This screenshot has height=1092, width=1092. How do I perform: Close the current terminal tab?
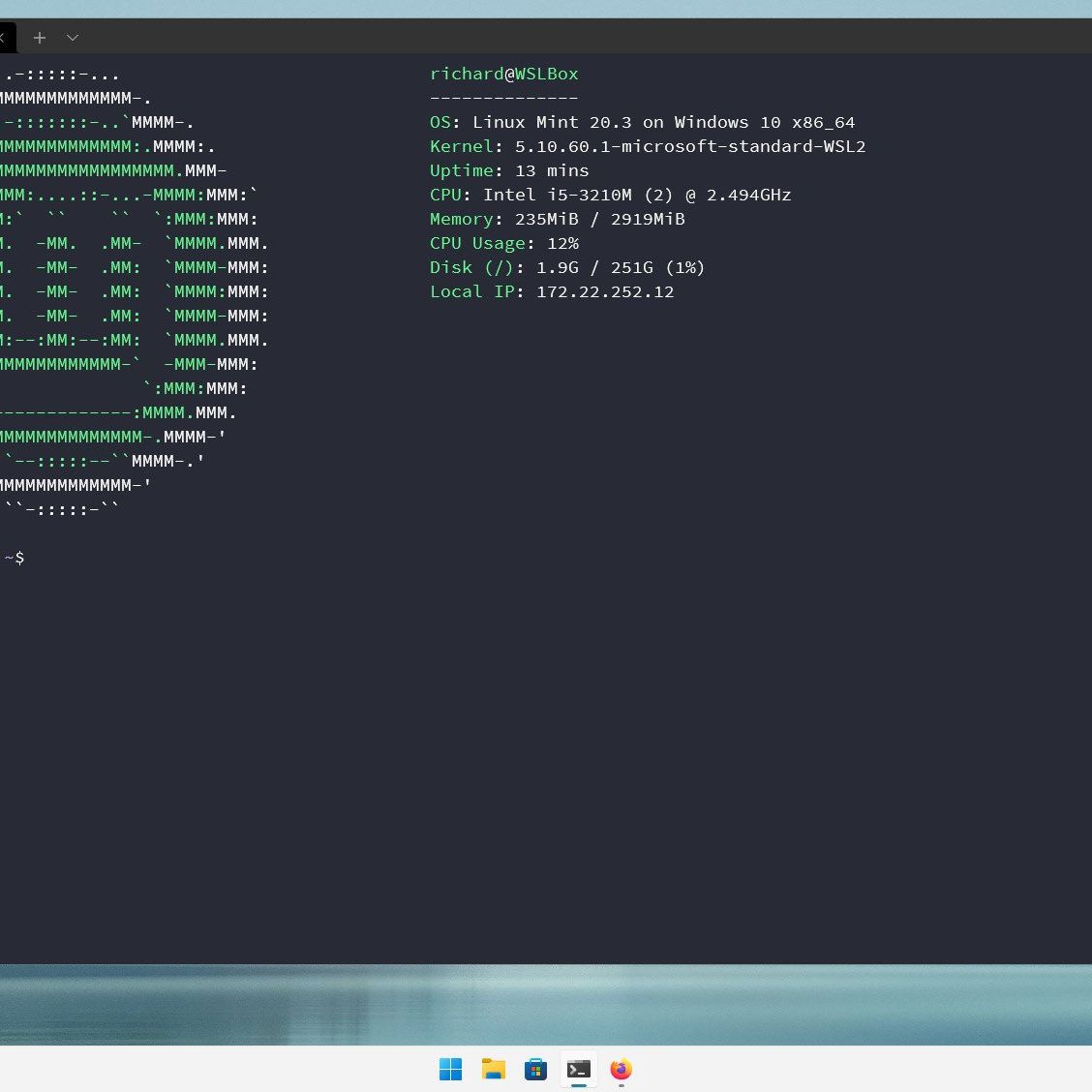3,38
